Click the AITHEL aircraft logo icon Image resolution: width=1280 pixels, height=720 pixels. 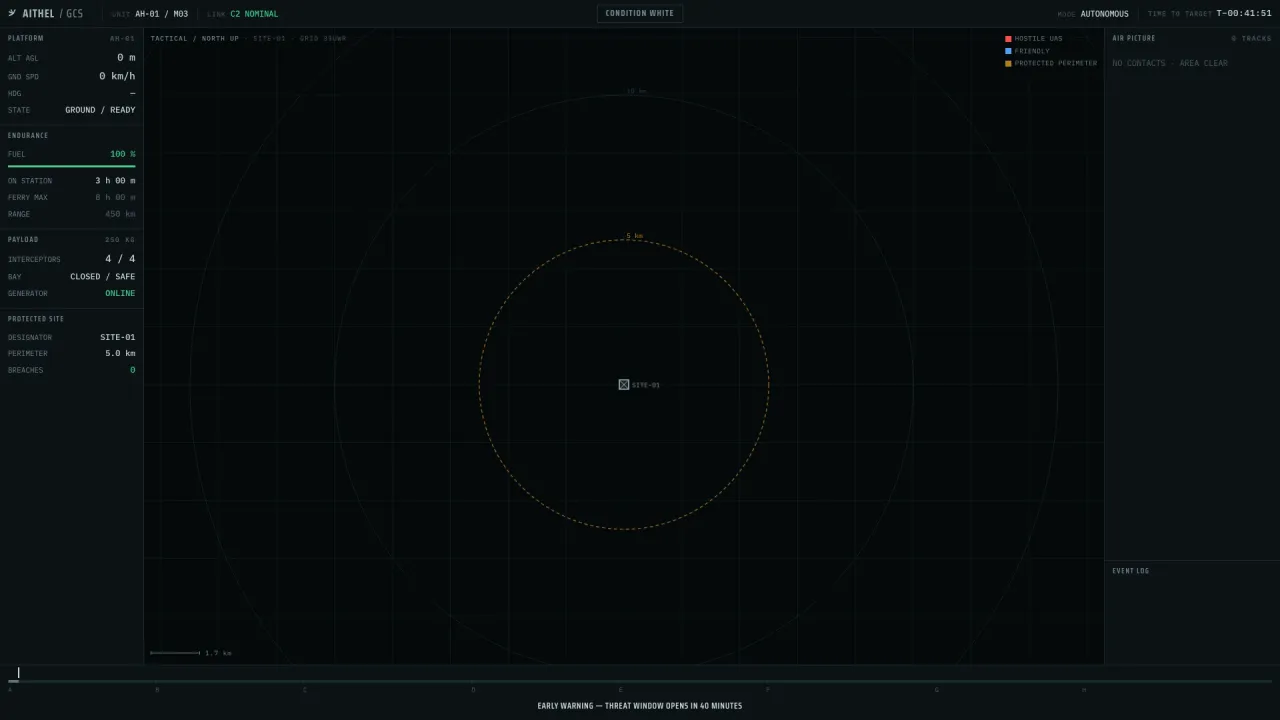pos(12,14)
